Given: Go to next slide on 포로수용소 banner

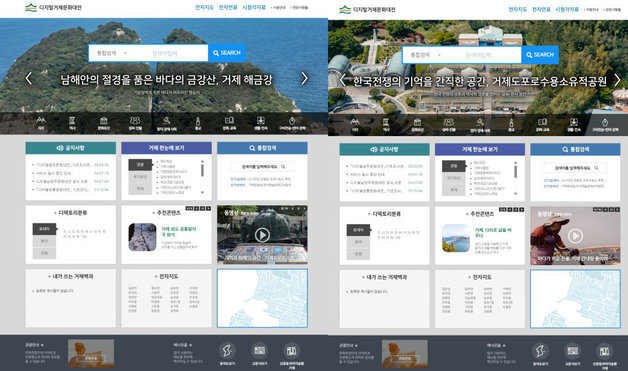Looking at the screenshot, I should point(617,80).
